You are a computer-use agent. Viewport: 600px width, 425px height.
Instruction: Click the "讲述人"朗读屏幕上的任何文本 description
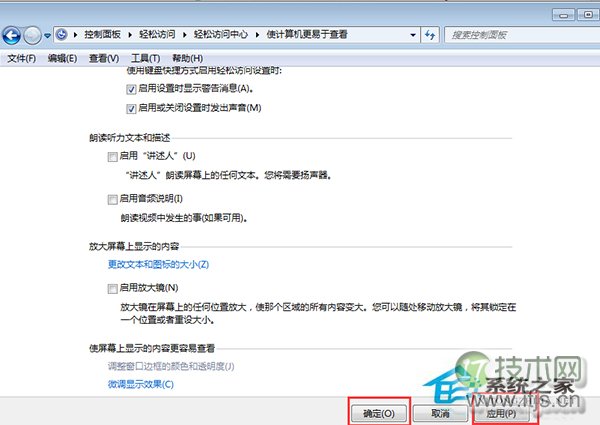point(228,175)
